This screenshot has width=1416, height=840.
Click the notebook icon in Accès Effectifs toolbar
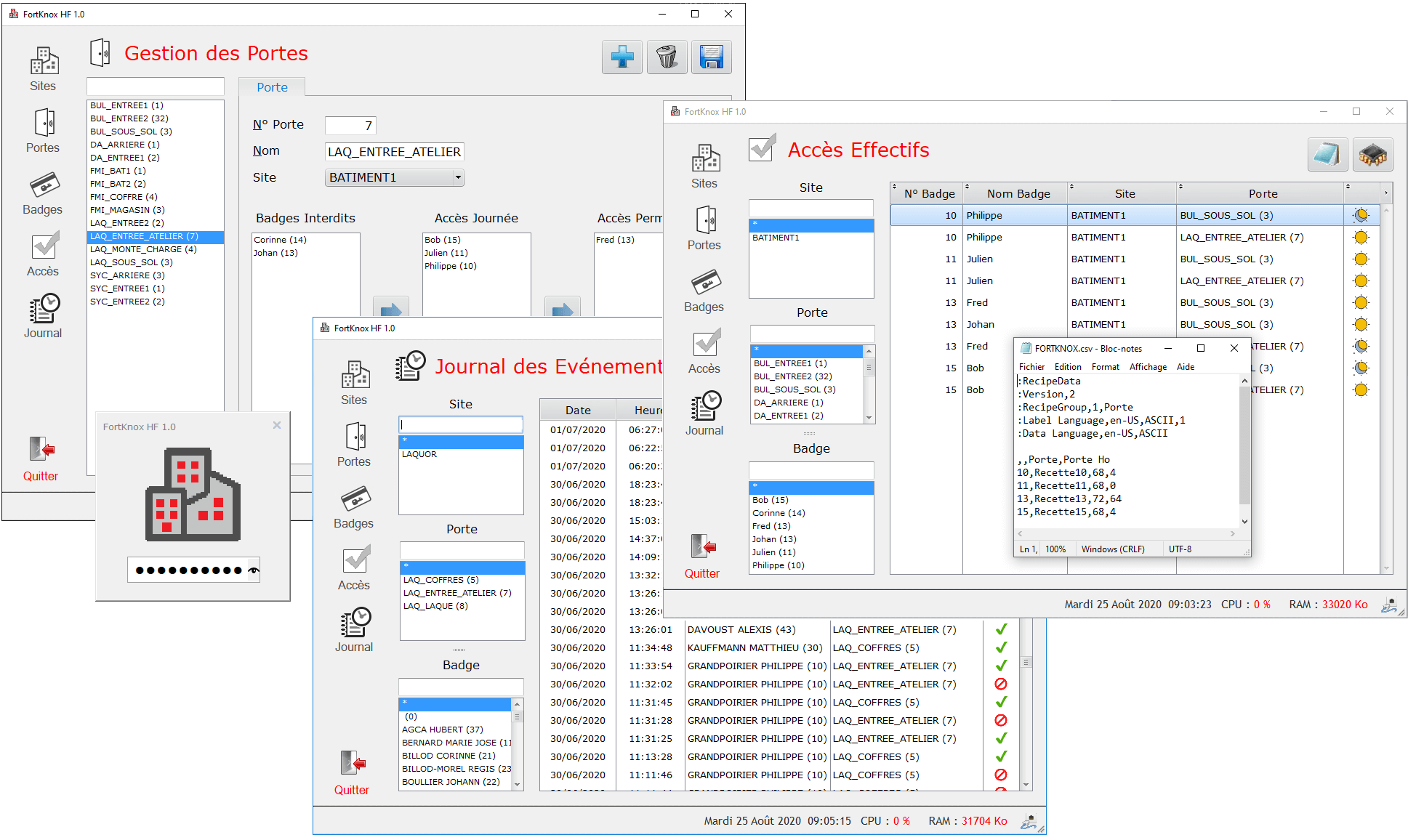tap(1327, 154)
